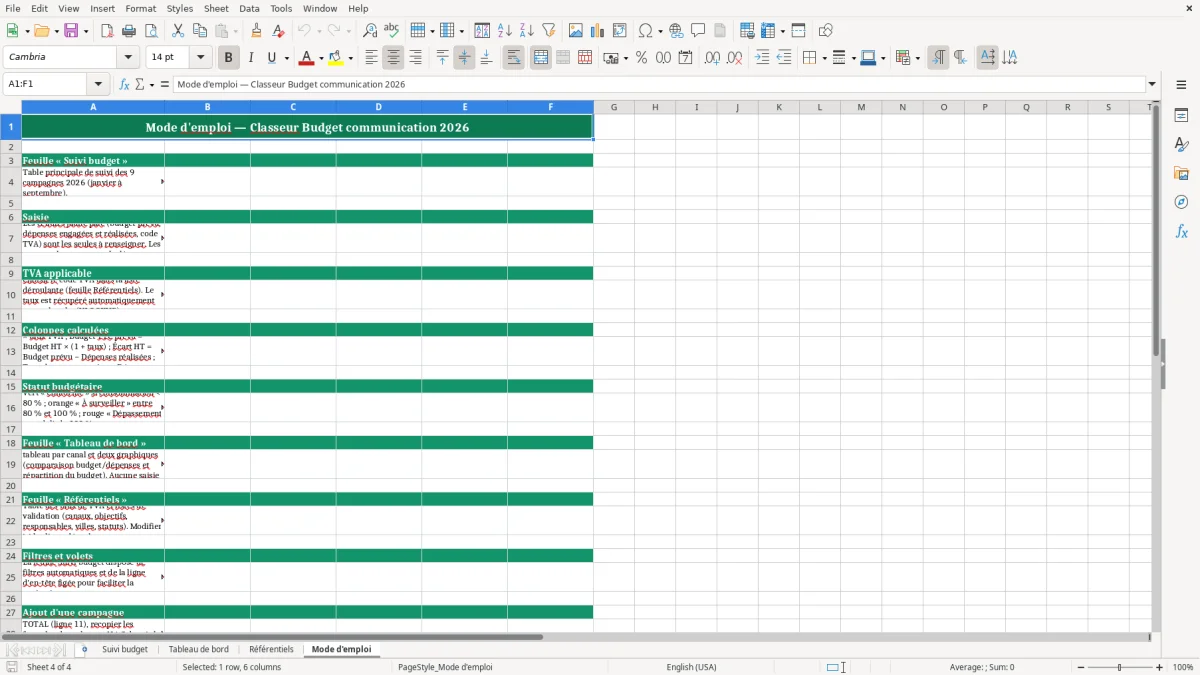Clone formatting with the paintbrush

257,31
